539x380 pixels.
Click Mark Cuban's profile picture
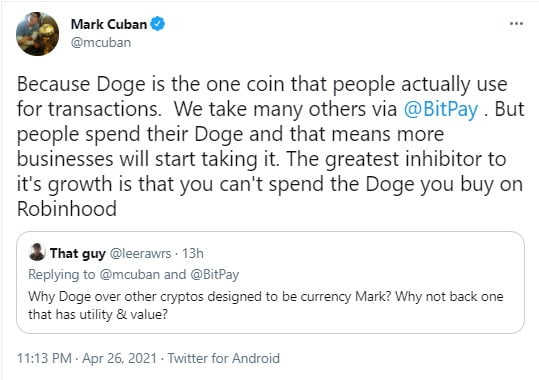[37, 34]
